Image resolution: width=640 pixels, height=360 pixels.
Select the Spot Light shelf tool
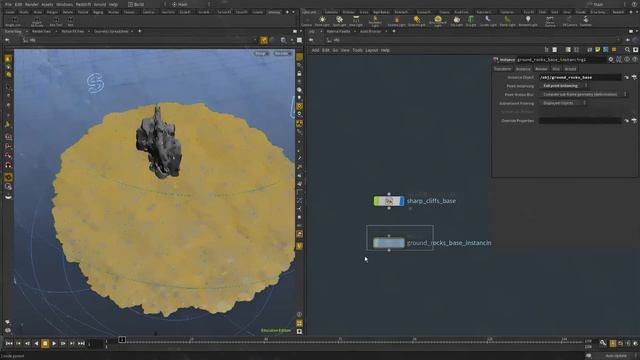[339, 21]
